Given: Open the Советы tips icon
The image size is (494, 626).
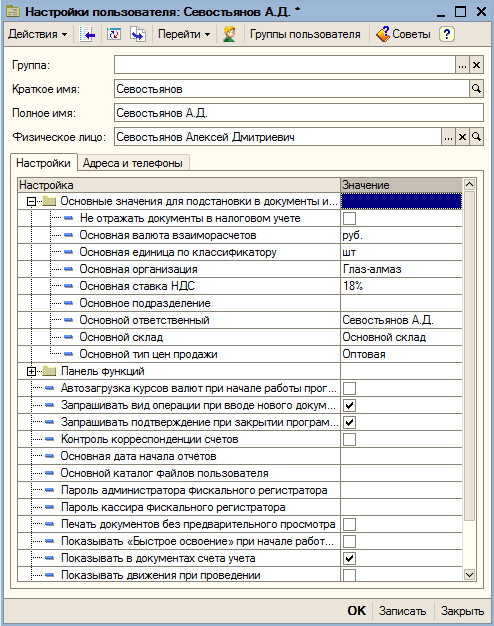Looking at the screenshot, I should tap(383, 34).
